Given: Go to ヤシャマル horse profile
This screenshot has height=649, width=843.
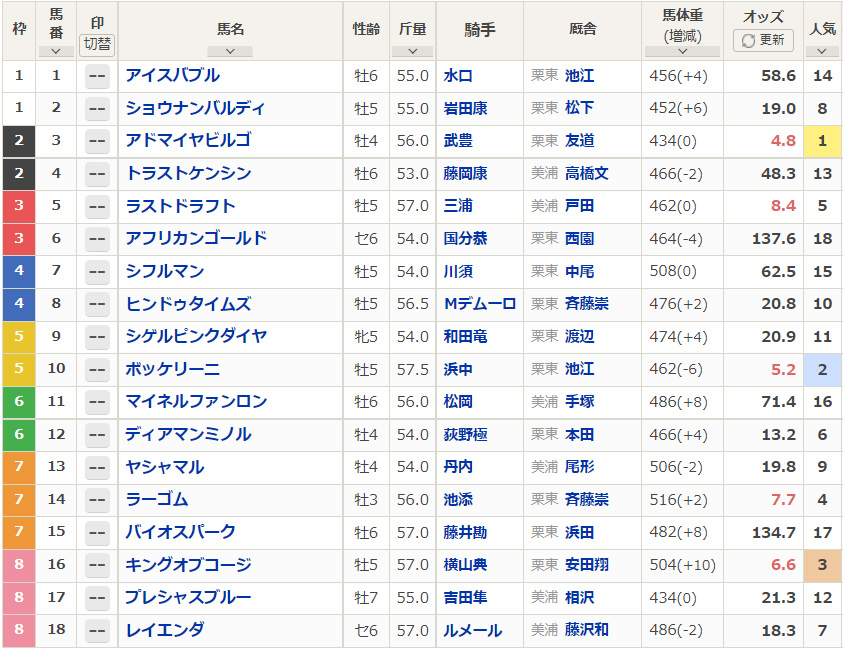Looking at the screenshot, I should point(165,467).
